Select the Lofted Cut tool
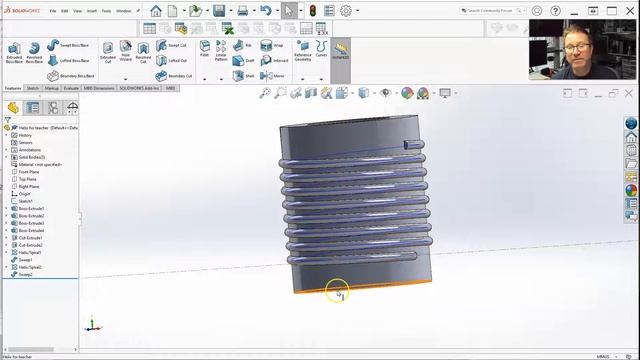This screenshot has height=360, width=640. point(171,60)
